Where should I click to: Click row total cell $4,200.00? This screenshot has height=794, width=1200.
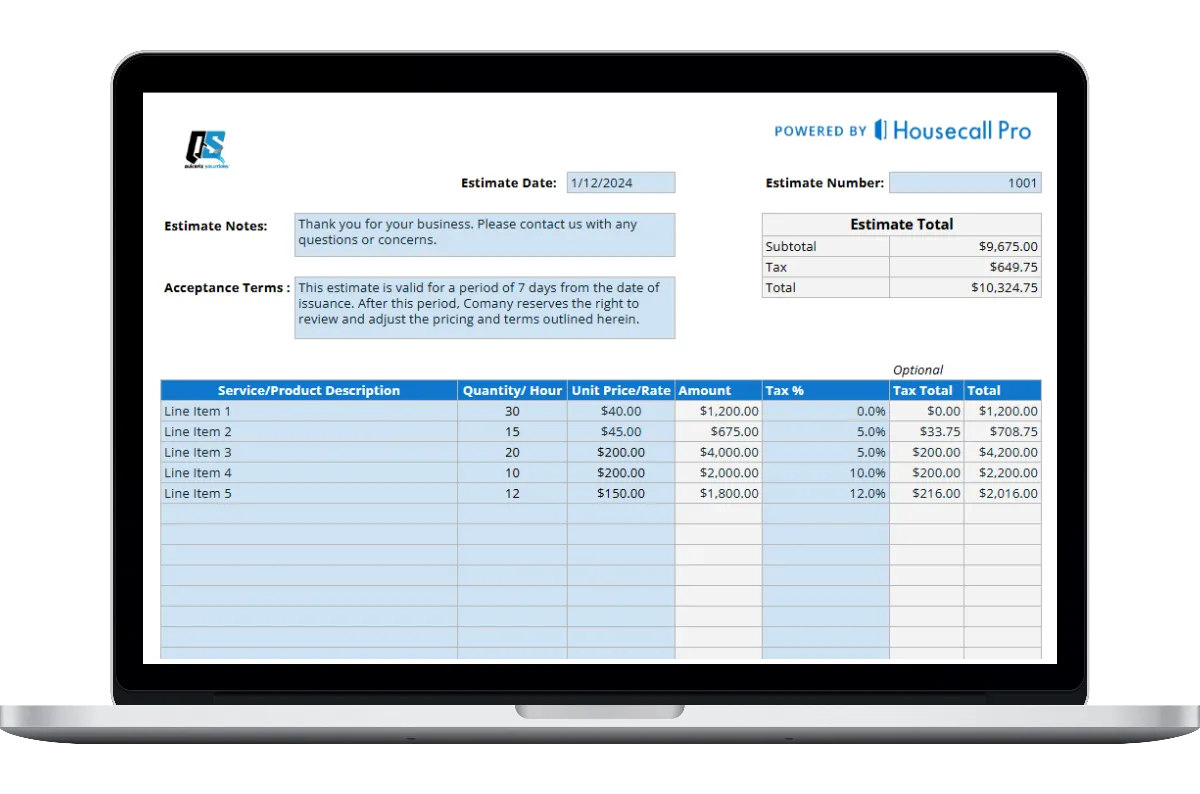coord(1002,452)
